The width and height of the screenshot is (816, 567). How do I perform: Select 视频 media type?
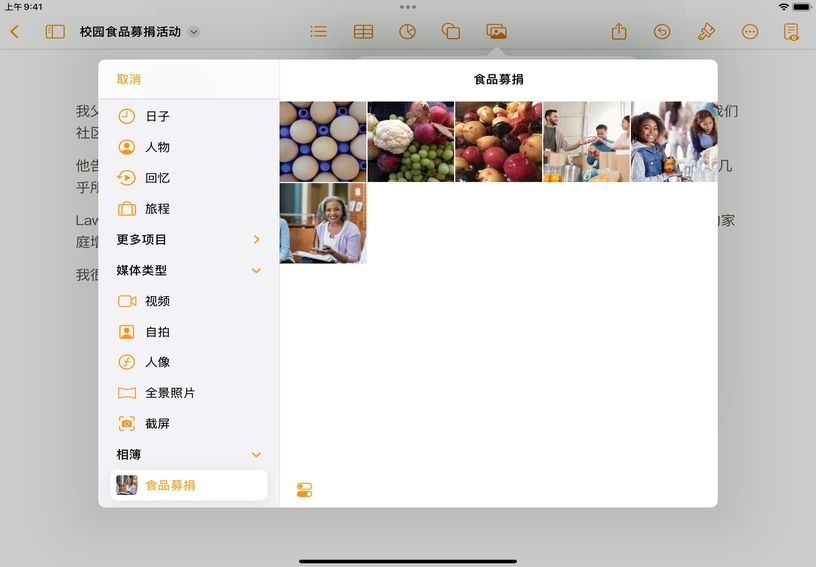[157, 301]
